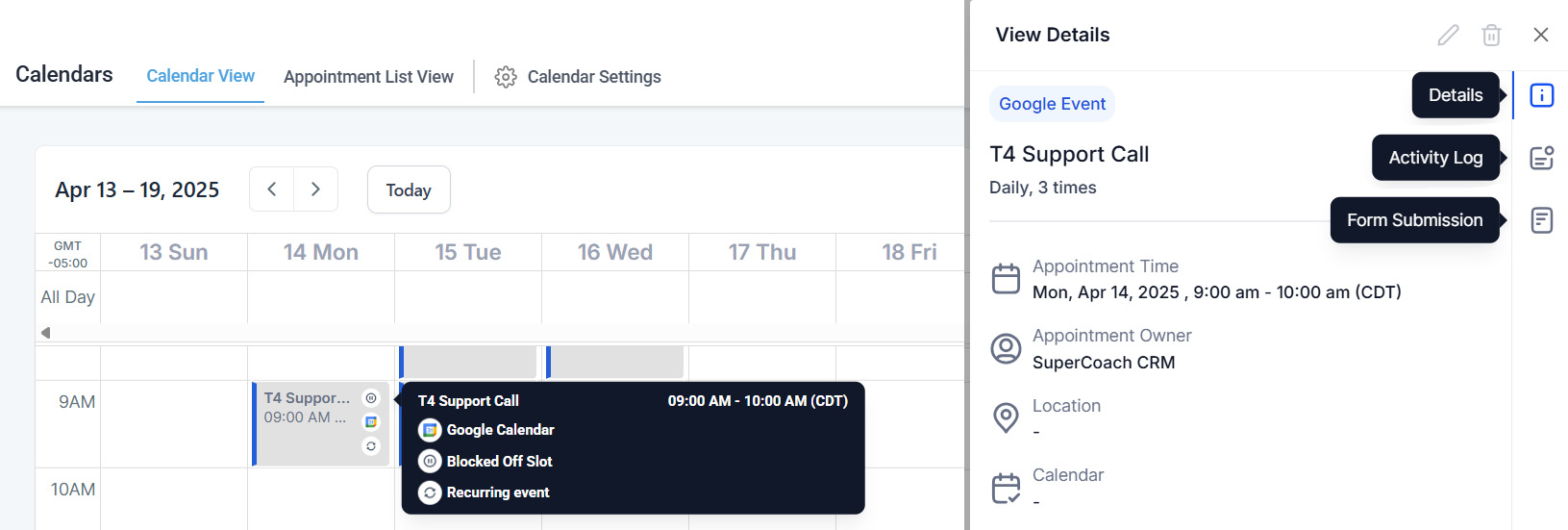Click blocked slot icon on Monday appointment

point(371,398)
